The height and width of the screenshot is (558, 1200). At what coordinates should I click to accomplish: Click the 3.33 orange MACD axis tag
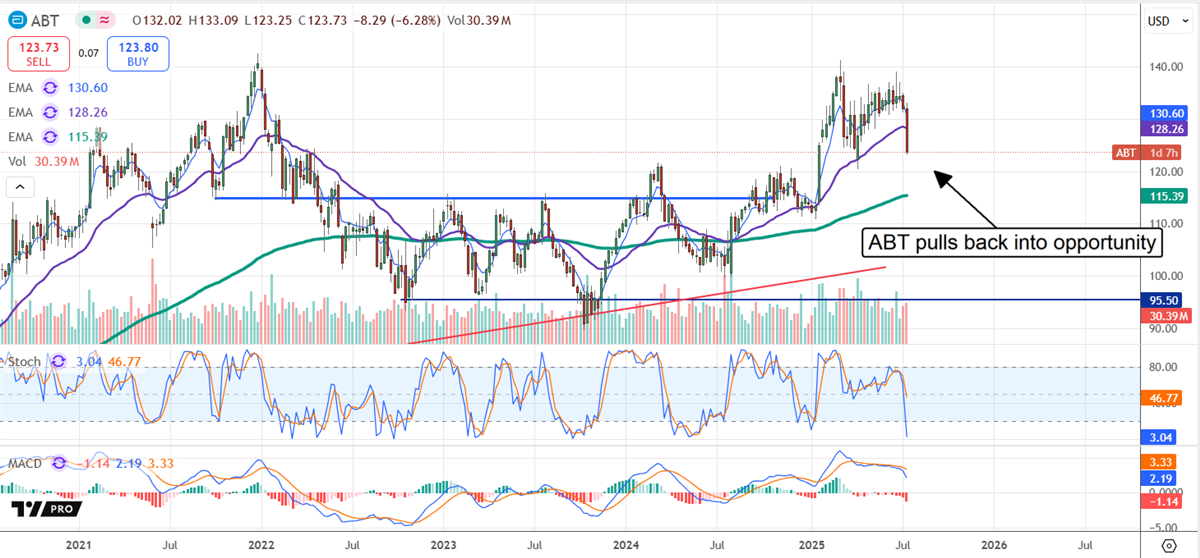[1160, 462]
